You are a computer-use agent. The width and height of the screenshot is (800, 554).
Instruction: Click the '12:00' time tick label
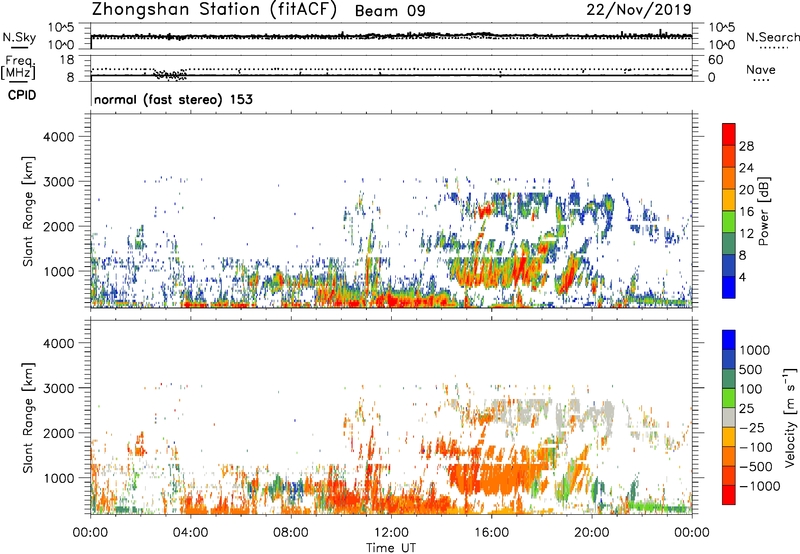pos(391,533)
